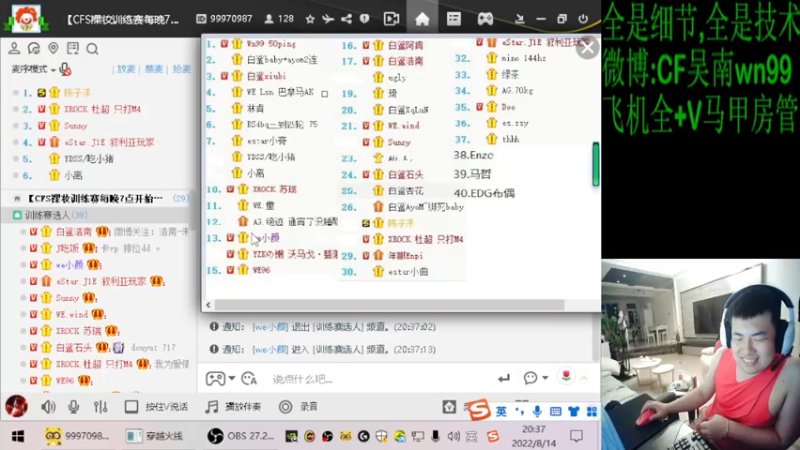Send a flower gift icon
Image resolution: width=800 pixels, height=450 pixels.
566,377
